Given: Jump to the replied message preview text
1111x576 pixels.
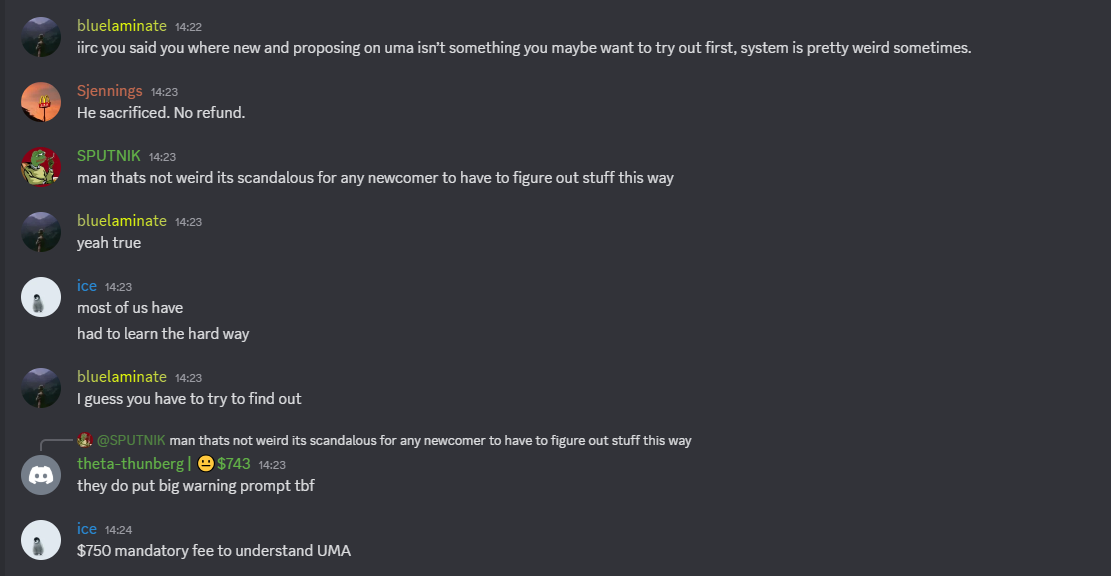Looking at the screenshot, I should (430, 440).
